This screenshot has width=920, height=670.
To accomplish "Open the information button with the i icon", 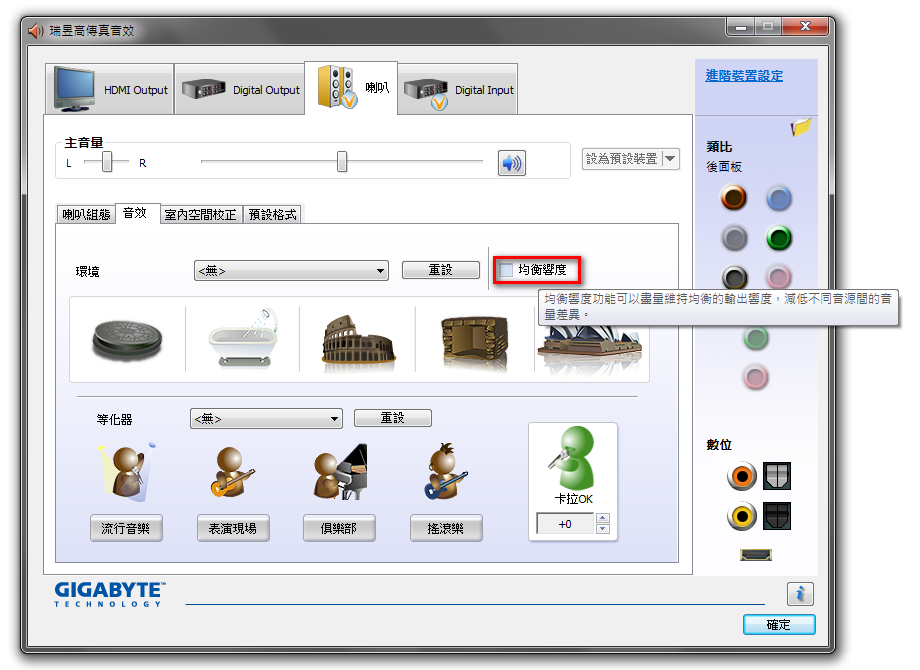I will 800,594.
